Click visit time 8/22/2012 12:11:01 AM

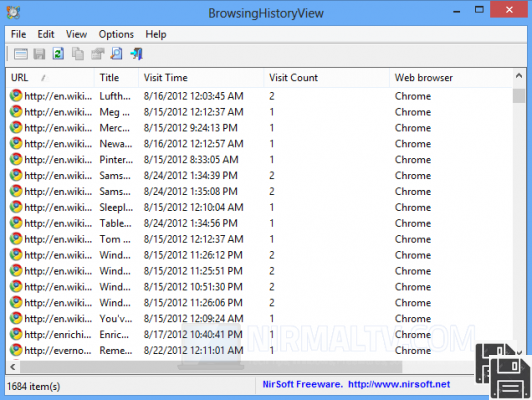pos(193,350)
